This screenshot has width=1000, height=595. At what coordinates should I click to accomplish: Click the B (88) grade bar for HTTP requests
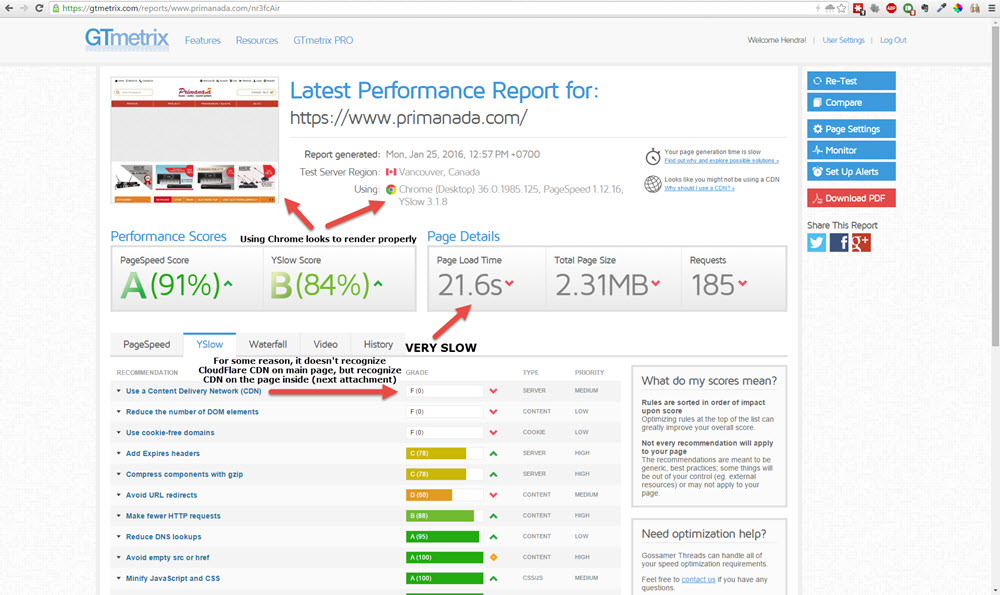[444, 516]
